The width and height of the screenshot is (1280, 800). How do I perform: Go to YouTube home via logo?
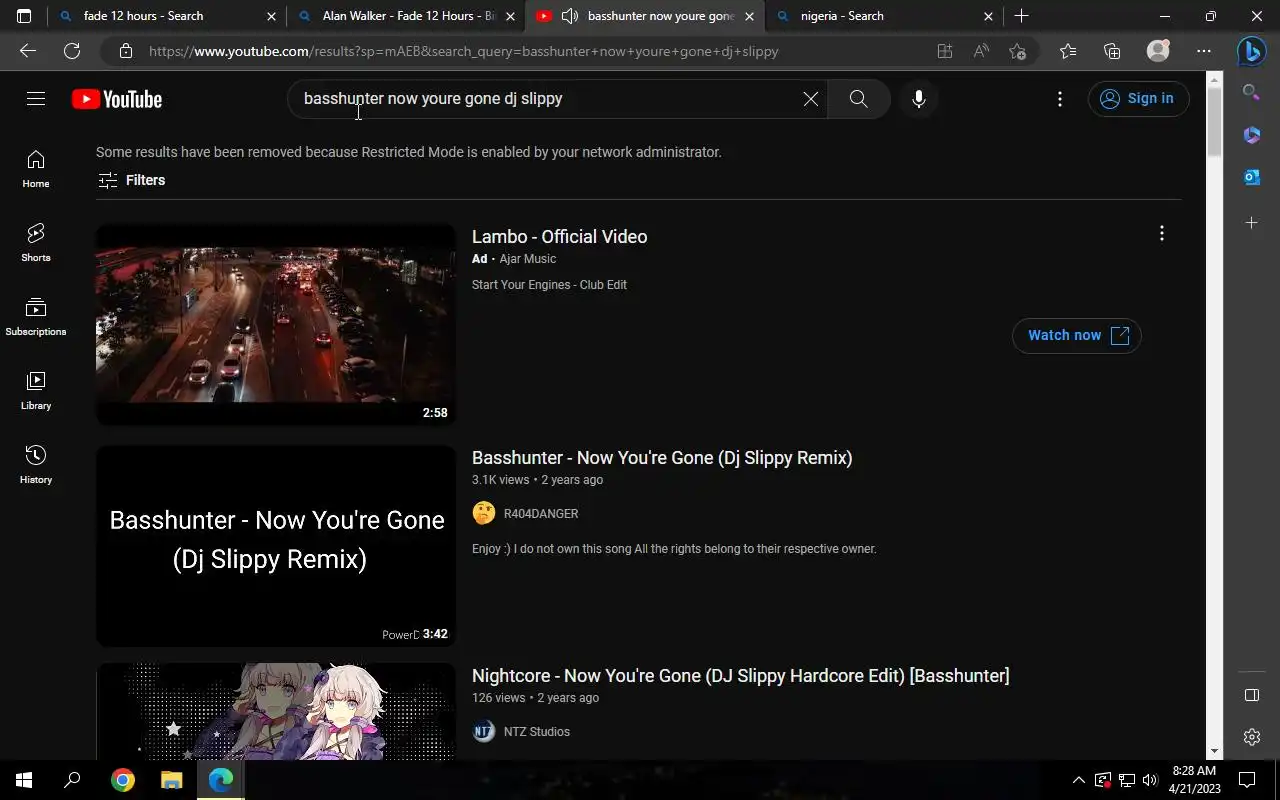[117, 99]
